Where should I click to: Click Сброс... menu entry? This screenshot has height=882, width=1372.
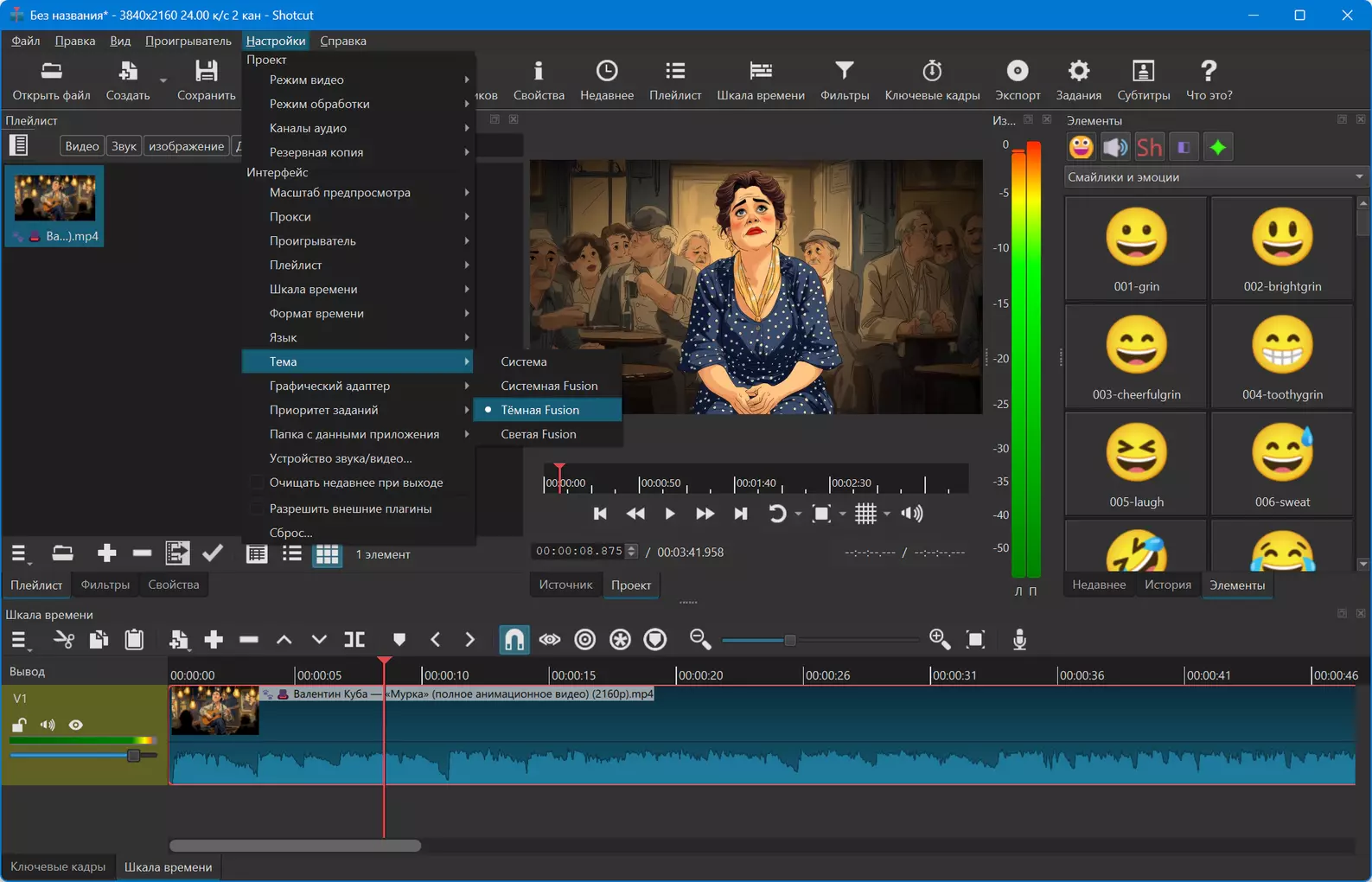coord(358,533)
